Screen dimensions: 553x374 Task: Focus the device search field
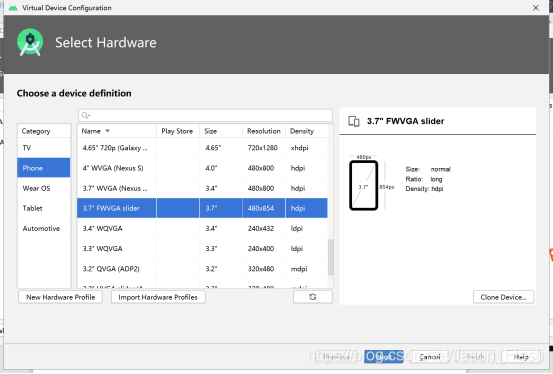205,115
